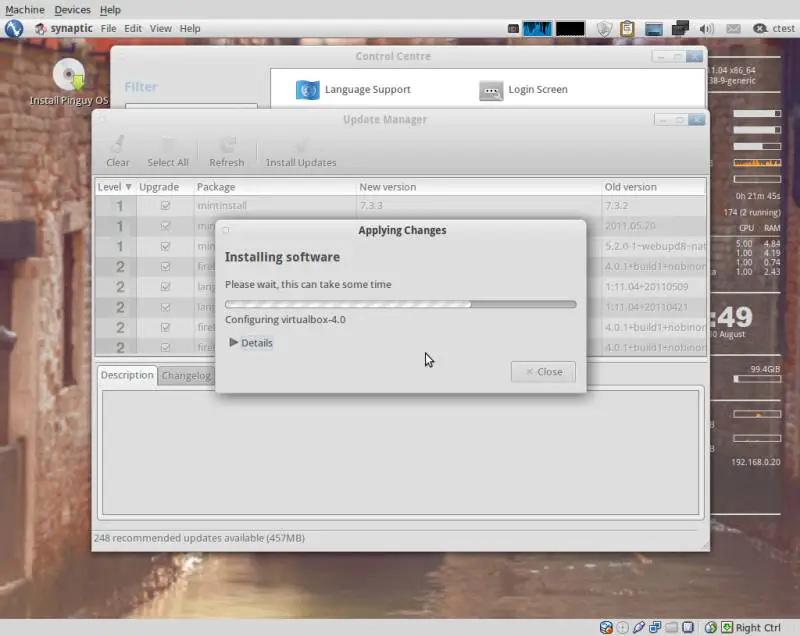This screenshot has height=636, width=800.
Task: Open the clipboard manager tray icon
Action: 627,29
